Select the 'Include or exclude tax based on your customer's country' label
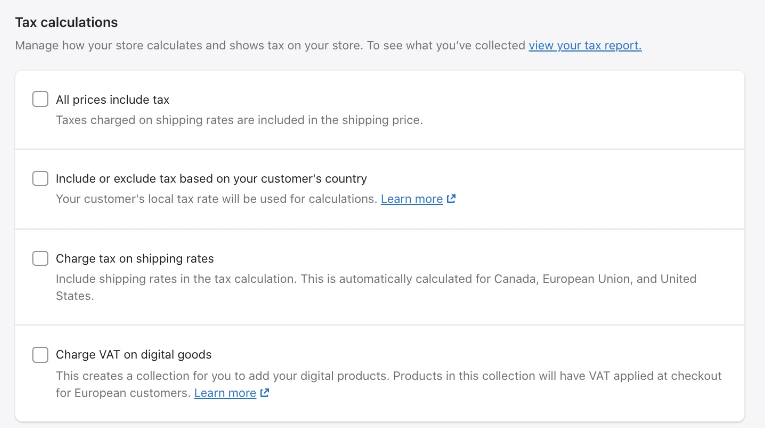The image size is (765, 428). (211, 179)
